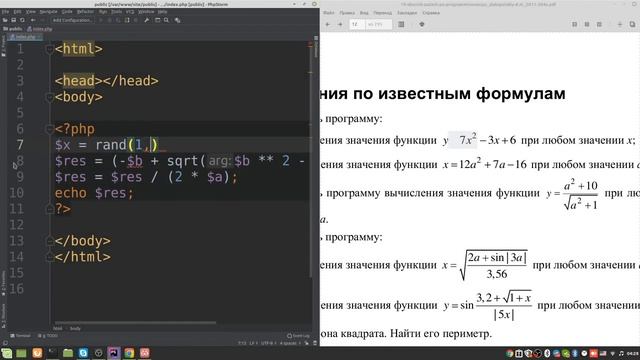The width and height of the screenshot is (640, 360).
Task: Open the TODO tool window
Action: tap(48, 336)
